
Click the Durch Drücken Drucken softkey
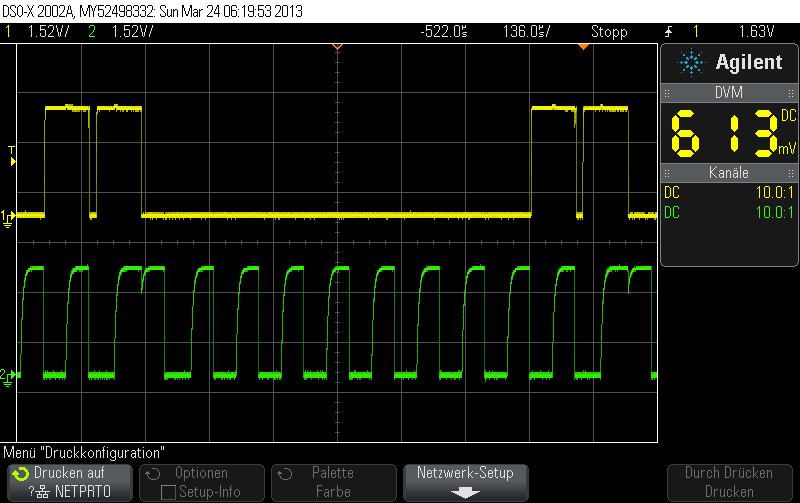pyautogui.click(x=729, y=483)
